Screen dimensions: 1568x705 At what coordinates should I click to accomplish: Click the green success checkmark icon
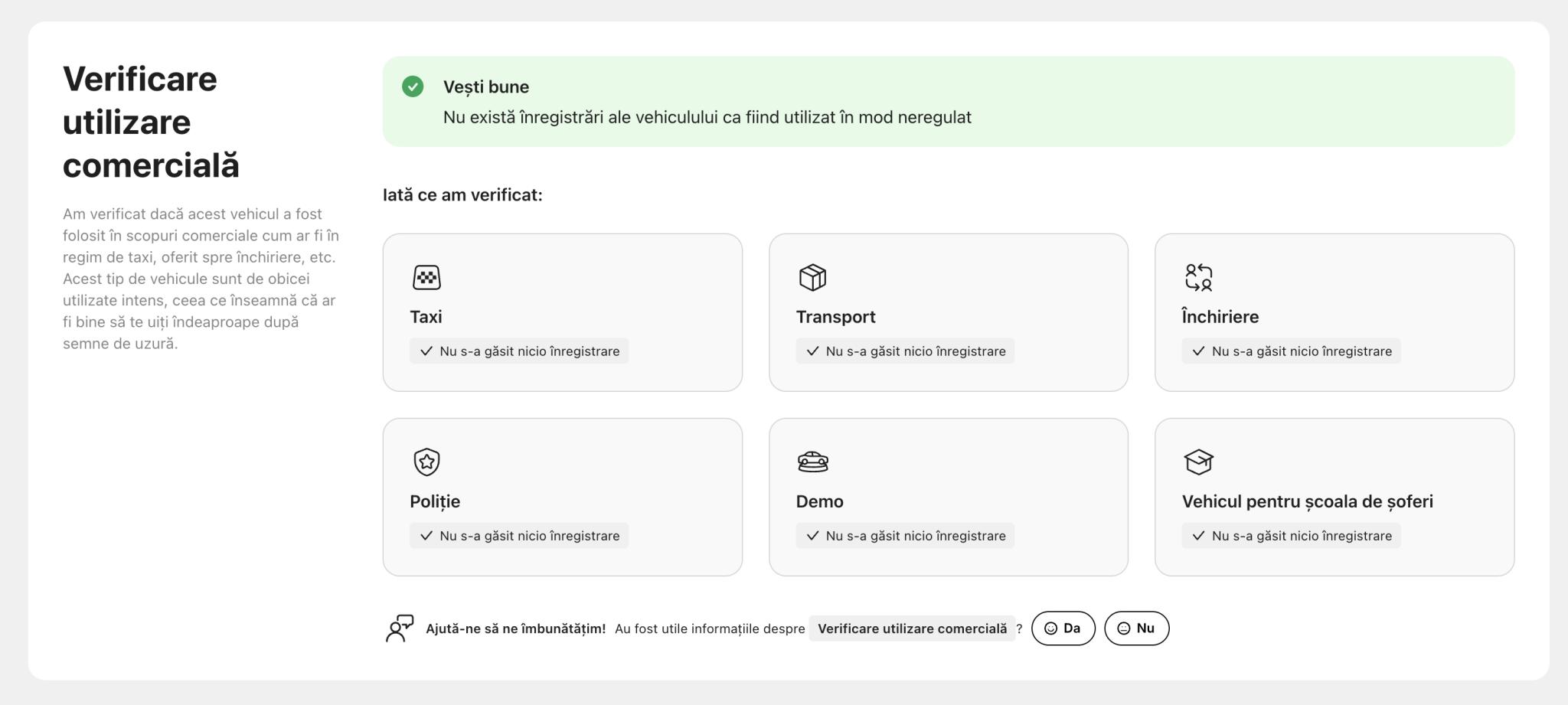click(413, 86)
